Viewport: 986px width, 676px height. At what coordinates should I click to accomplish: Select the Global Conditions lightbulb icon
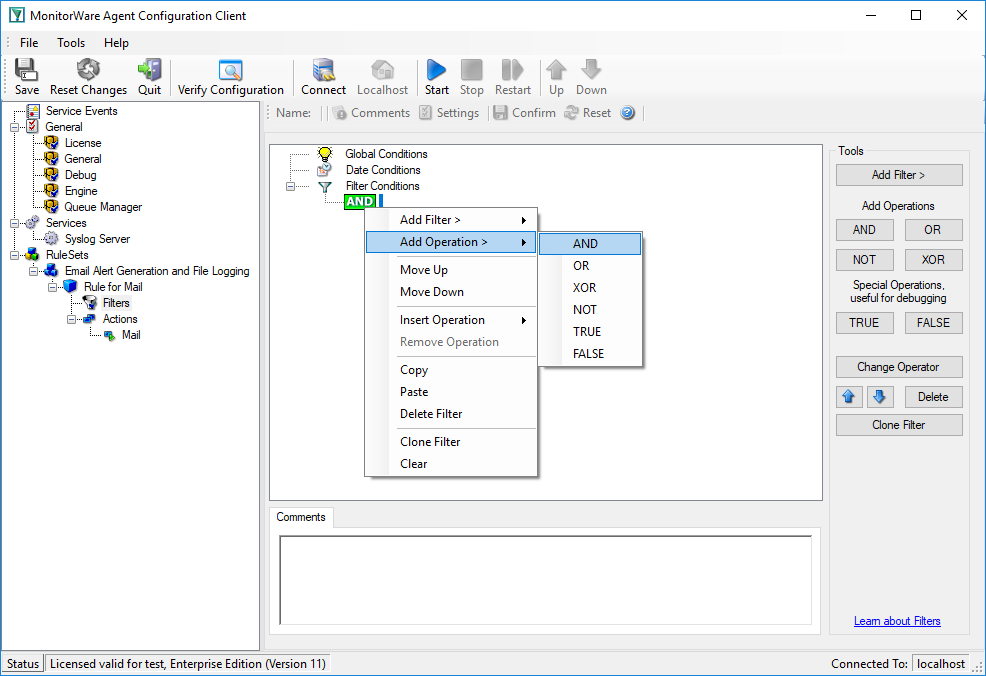coord(324,153)
